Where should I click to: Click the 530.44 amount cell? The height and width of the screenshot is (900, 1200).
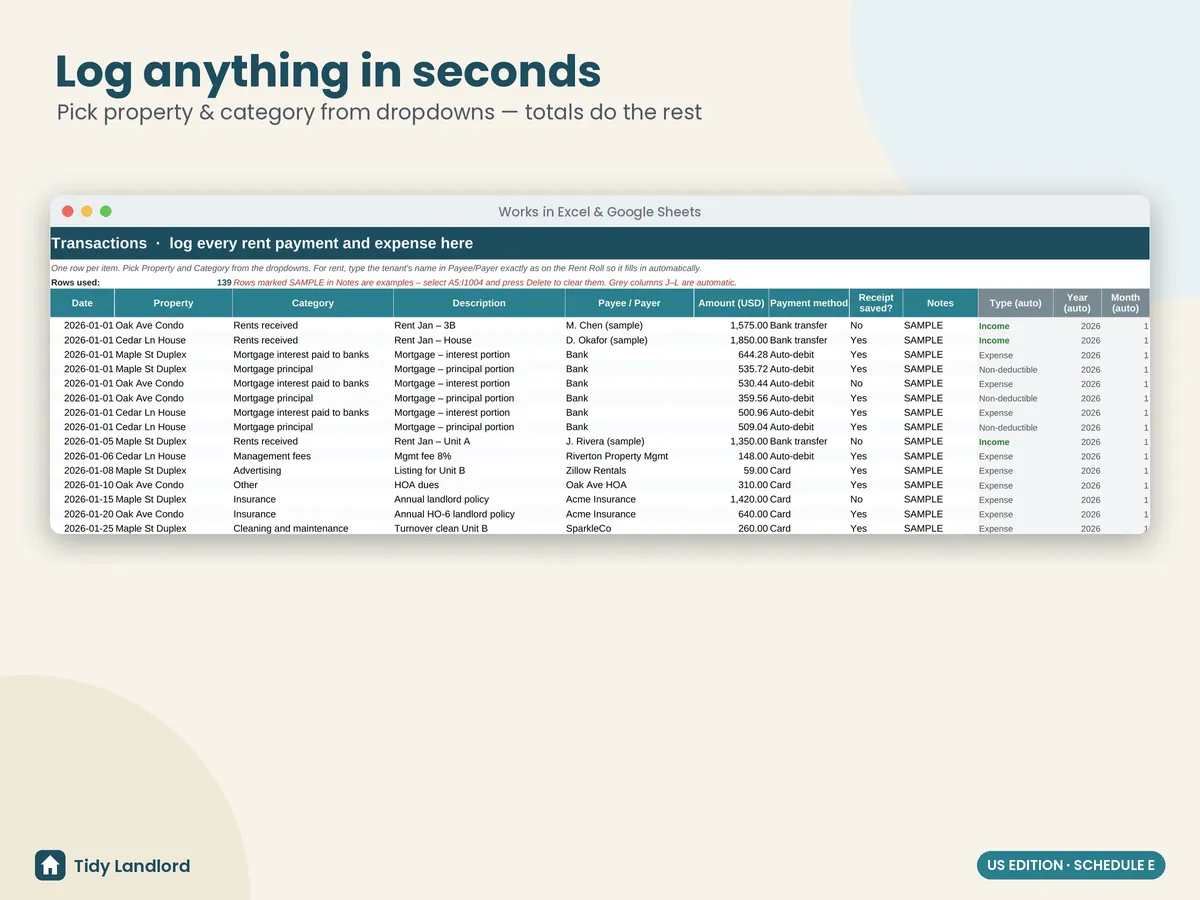731,383
